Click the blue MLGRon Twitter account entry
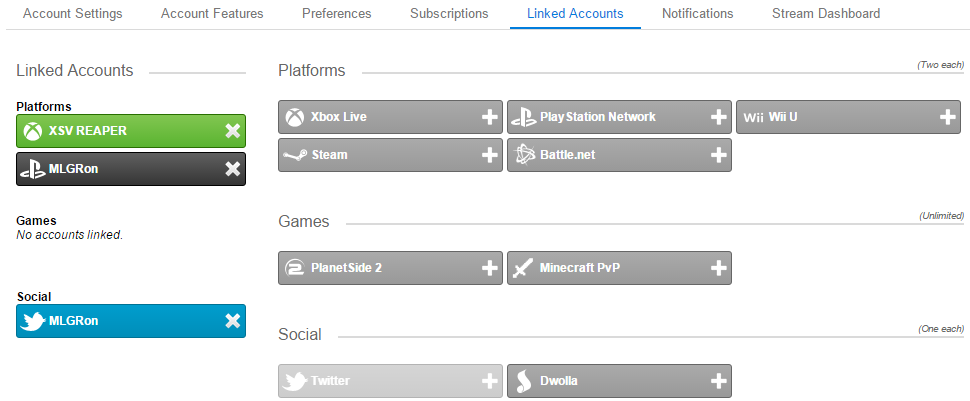Image resolution: width=970 pixels, height=401 pixels. (x=131, y=321)
